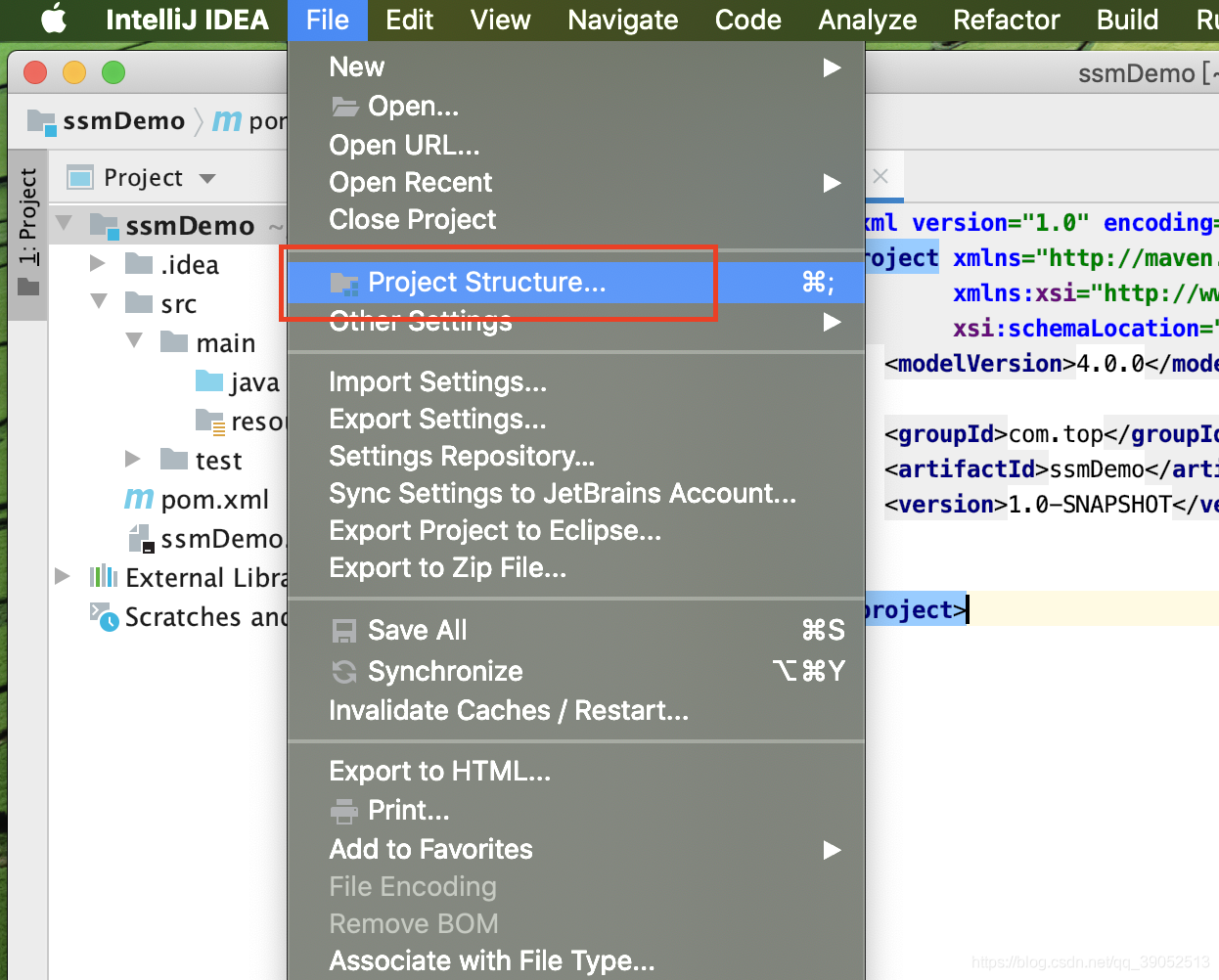Select Scratches and Consoles node
This screenshot has height=980, width=1219.
point(189,616)
